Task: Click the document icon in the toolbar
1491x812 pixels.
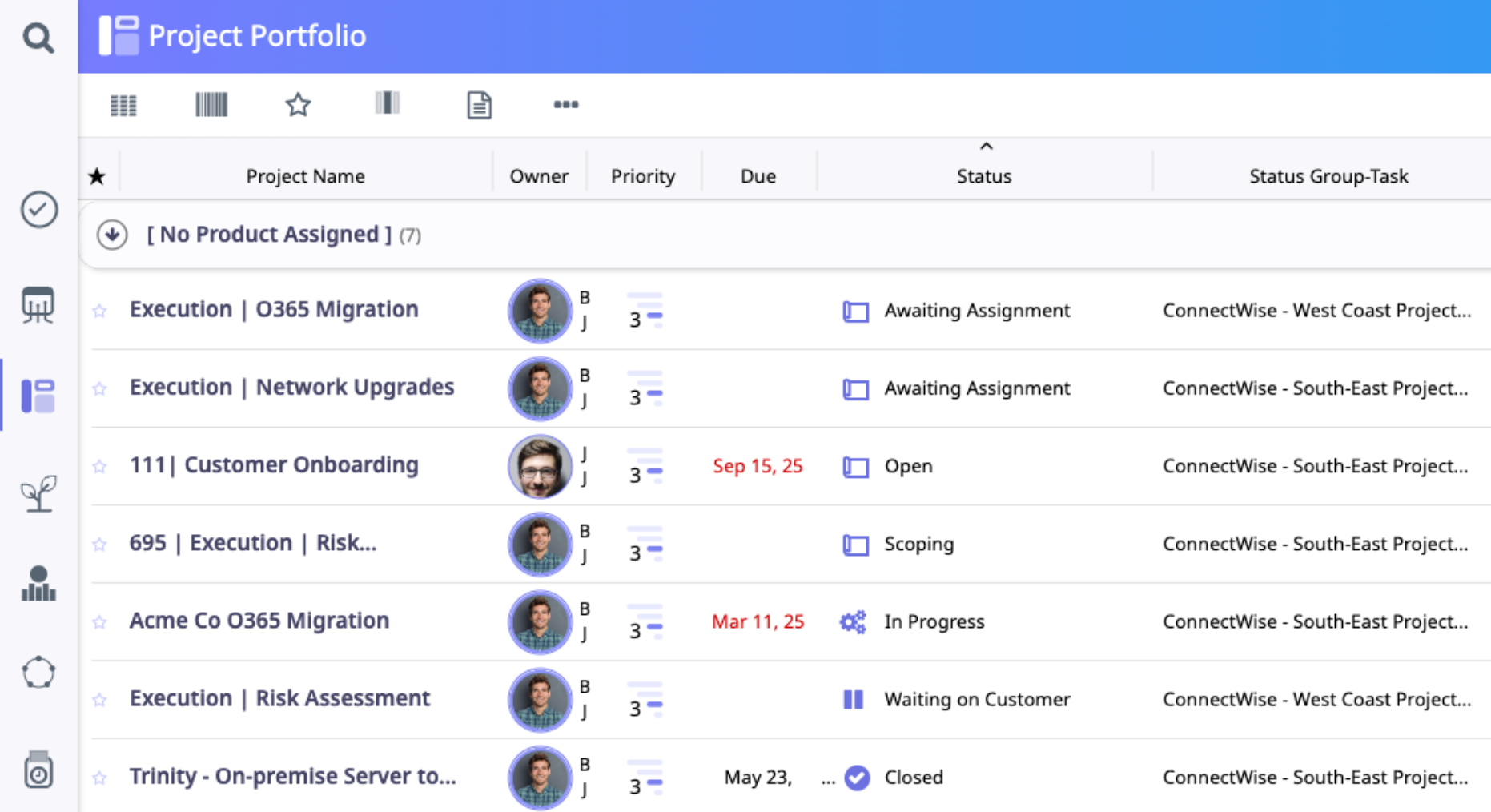Action: 479,105
